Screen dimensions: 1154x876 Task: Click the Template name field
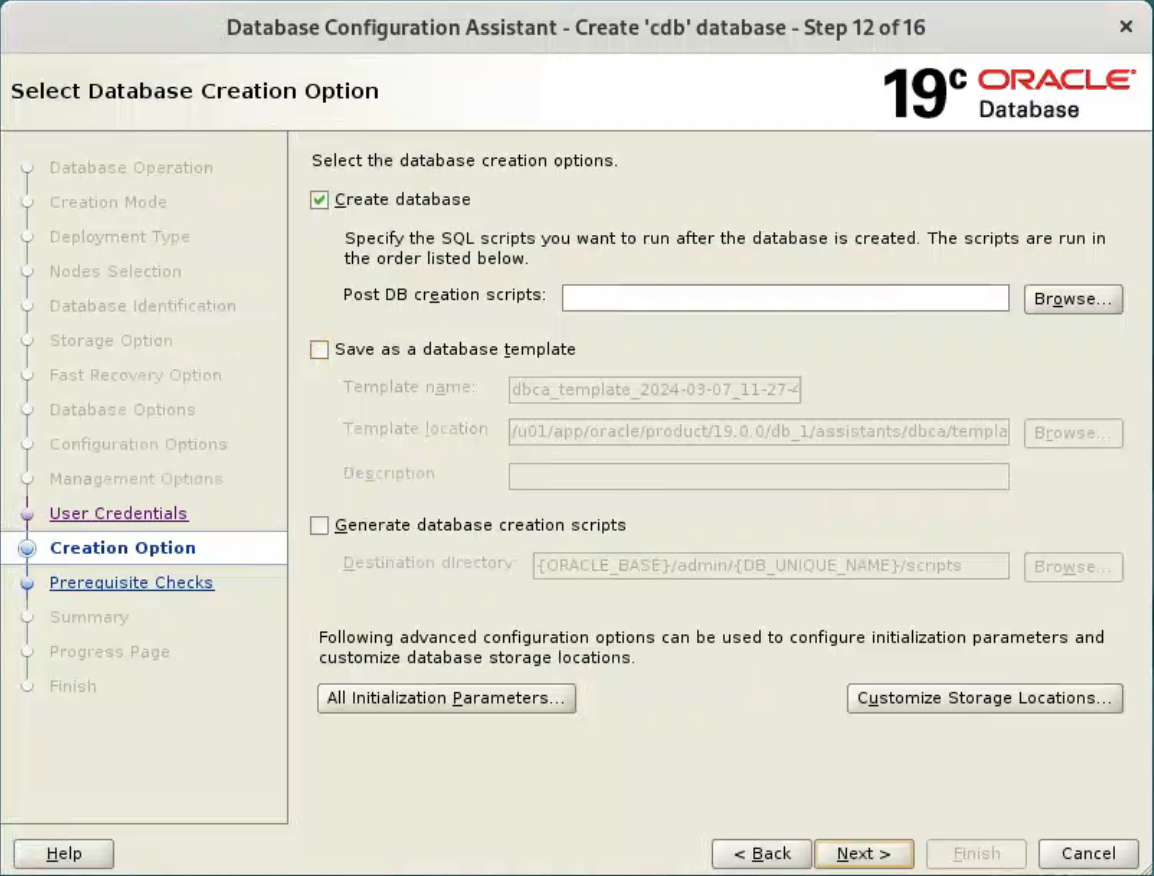(654, 389)
